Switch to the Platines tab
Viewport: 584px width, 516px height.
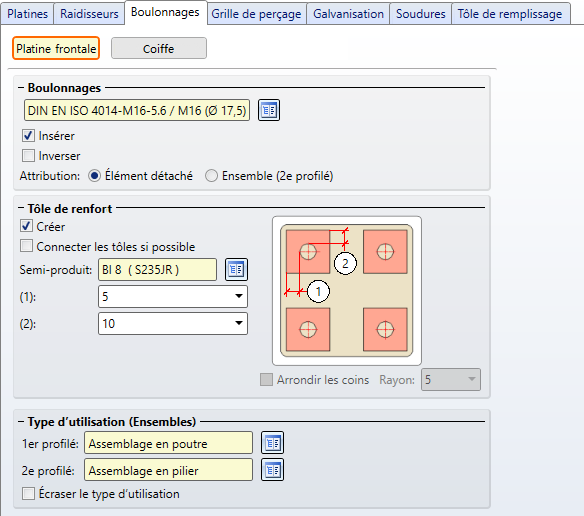[x=27, y=14]
